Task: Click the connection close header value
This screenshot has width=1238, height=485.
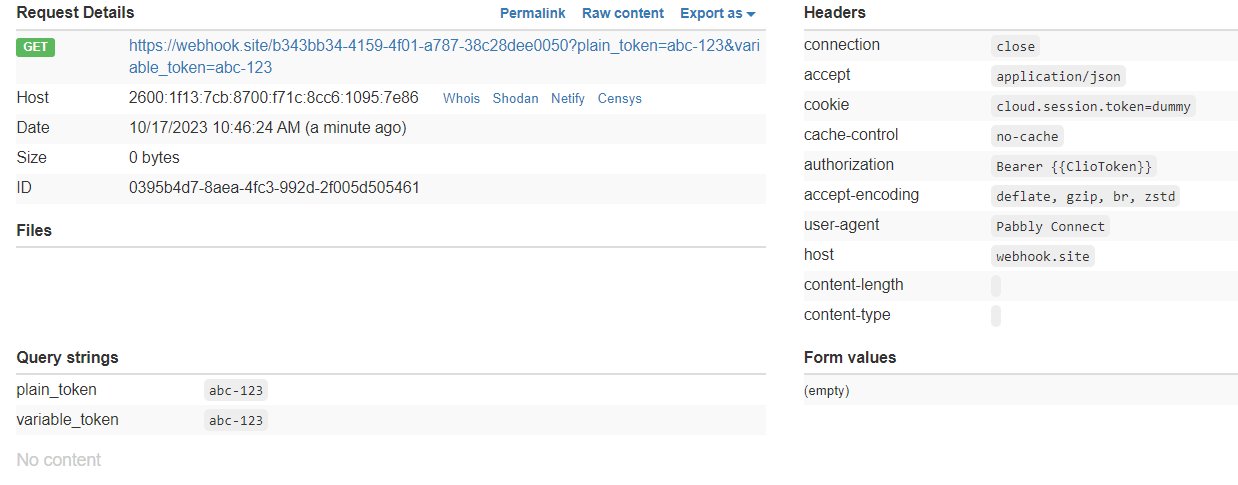Action: point(1015,46)
